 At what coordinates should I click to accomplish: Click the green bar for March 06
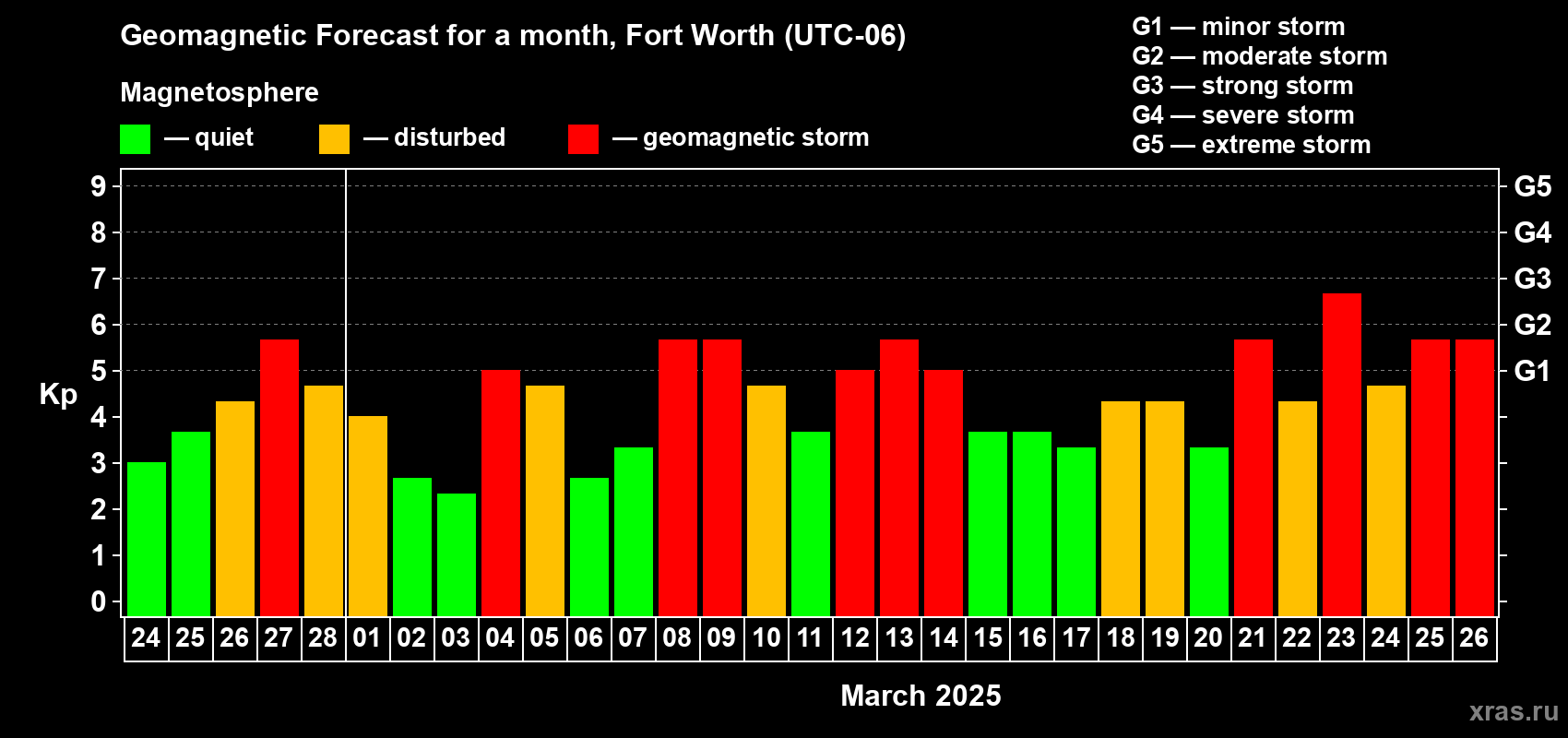(588, 547)
